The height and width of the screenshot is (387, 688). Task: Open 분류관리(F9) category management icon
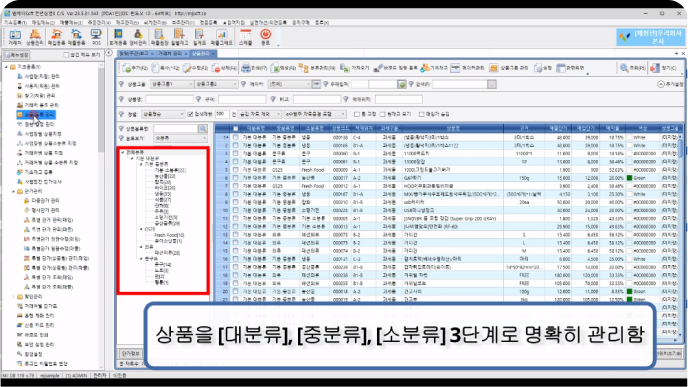(x=317, y=68)
